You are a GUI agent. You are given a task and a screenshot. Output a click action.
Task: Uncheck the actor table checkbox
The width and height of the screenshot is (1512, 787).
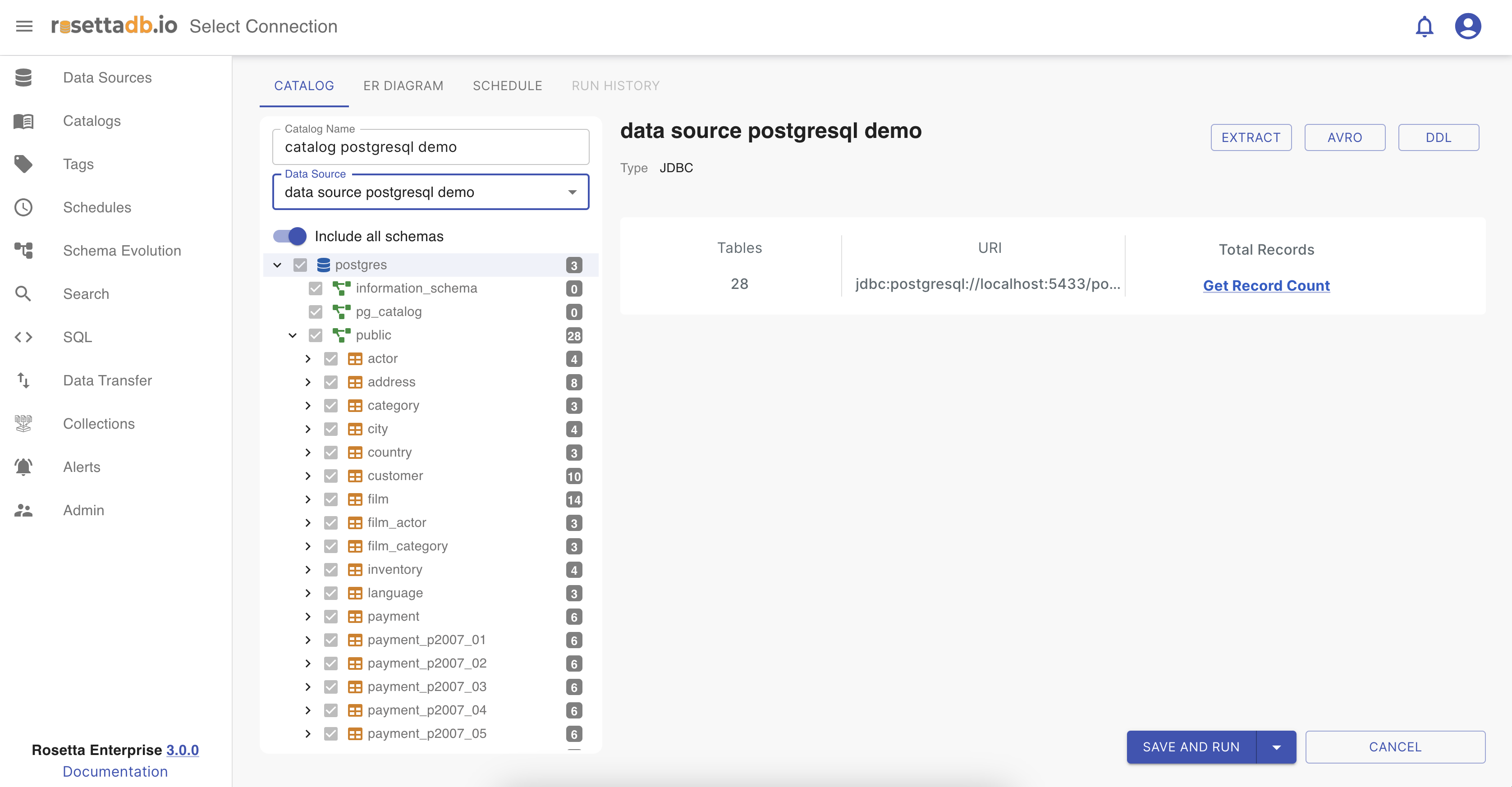coord(331,359)
